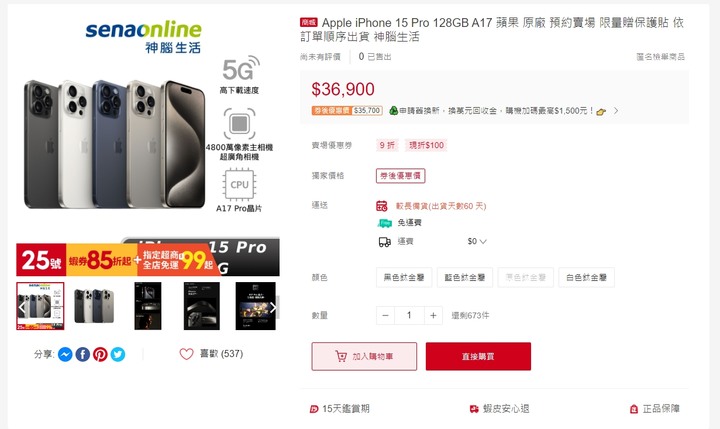
Task: Share via Messenger icon
Action: [65, 354]
